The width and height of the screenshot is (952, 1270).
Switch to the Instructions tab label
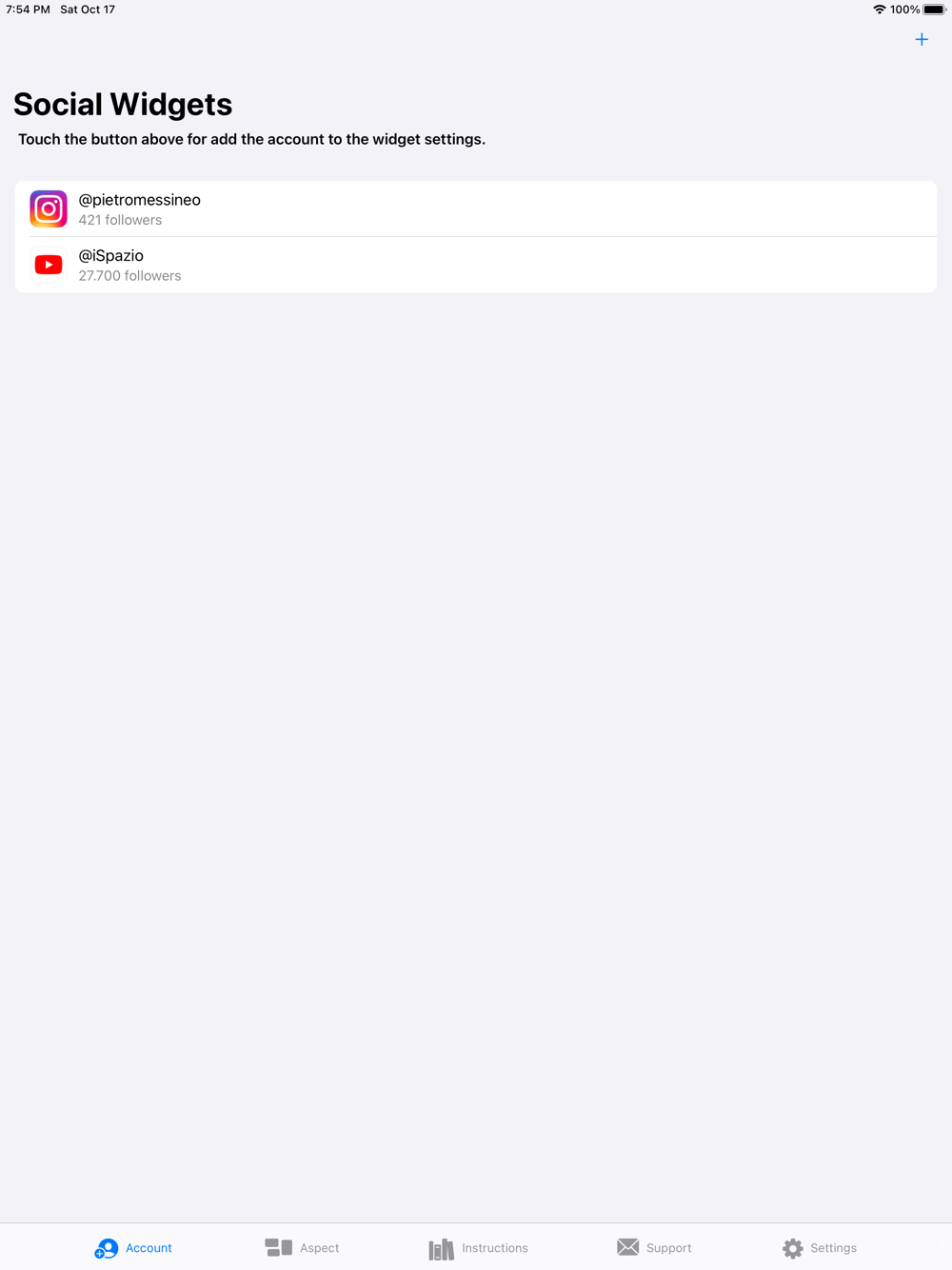point(495,1248)
